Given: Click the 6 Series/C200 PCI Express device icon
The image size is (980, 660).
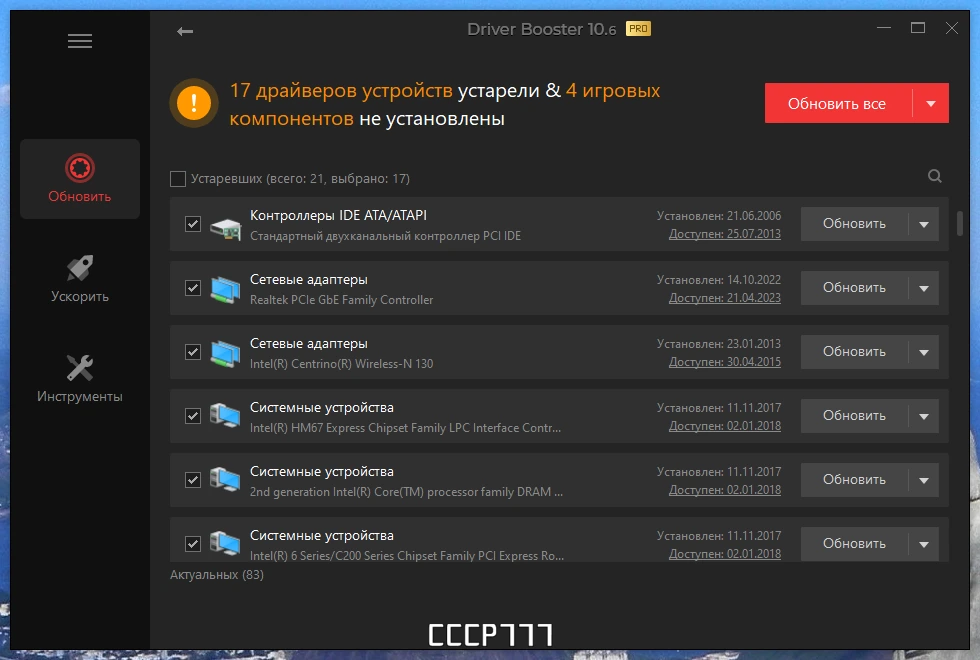Looking at the screenshot, I should pos(226,544).
